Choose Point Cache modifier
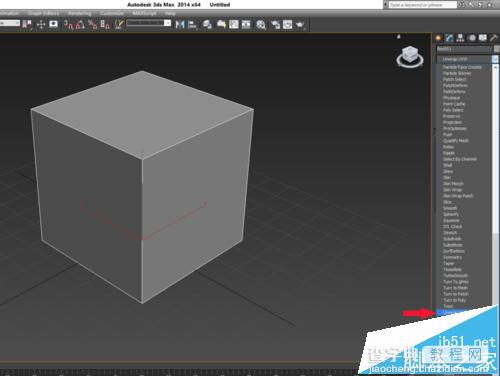The image size is (500, 376). pyautogui.click(x=454, y=104)
